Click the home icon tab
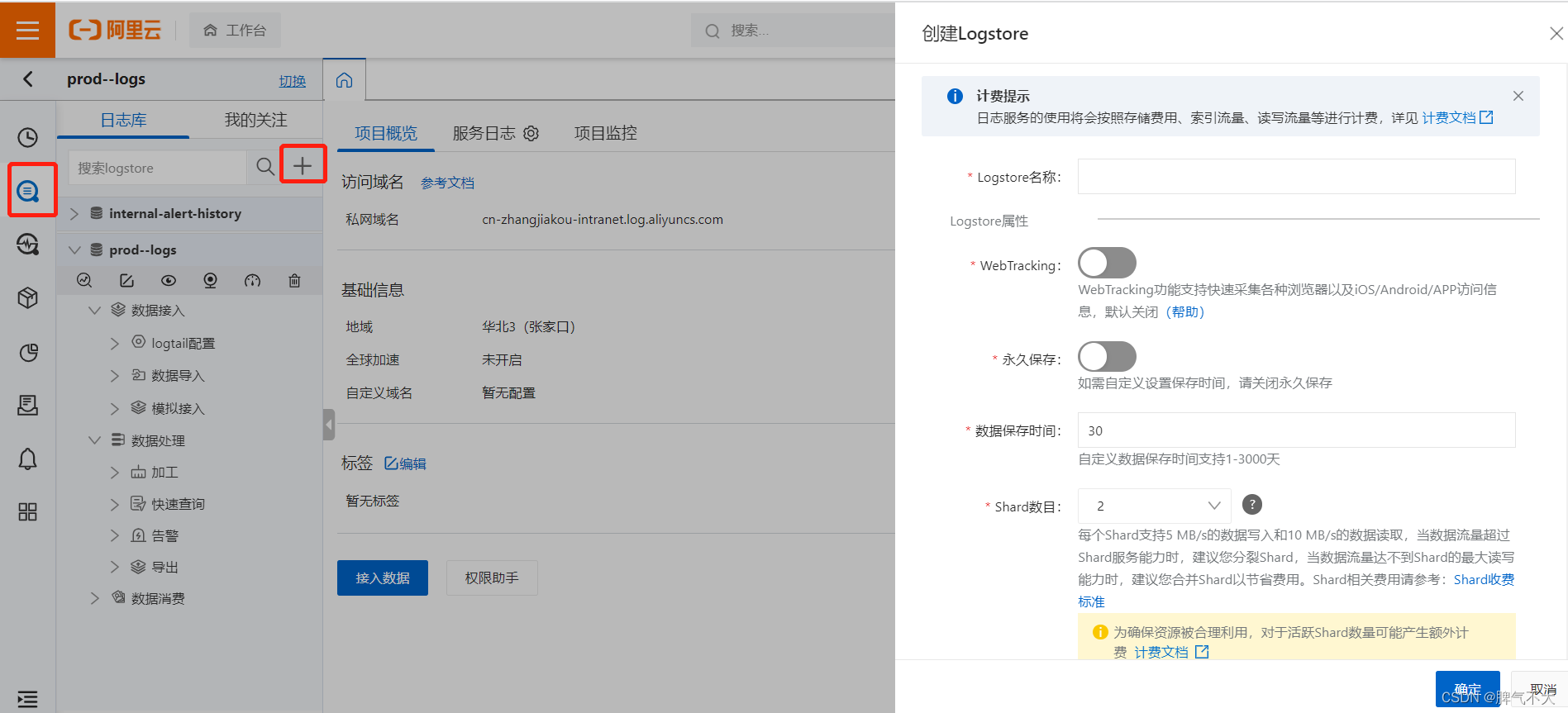This screenshot has width=1568, height=713. click(x=344, y=80)
